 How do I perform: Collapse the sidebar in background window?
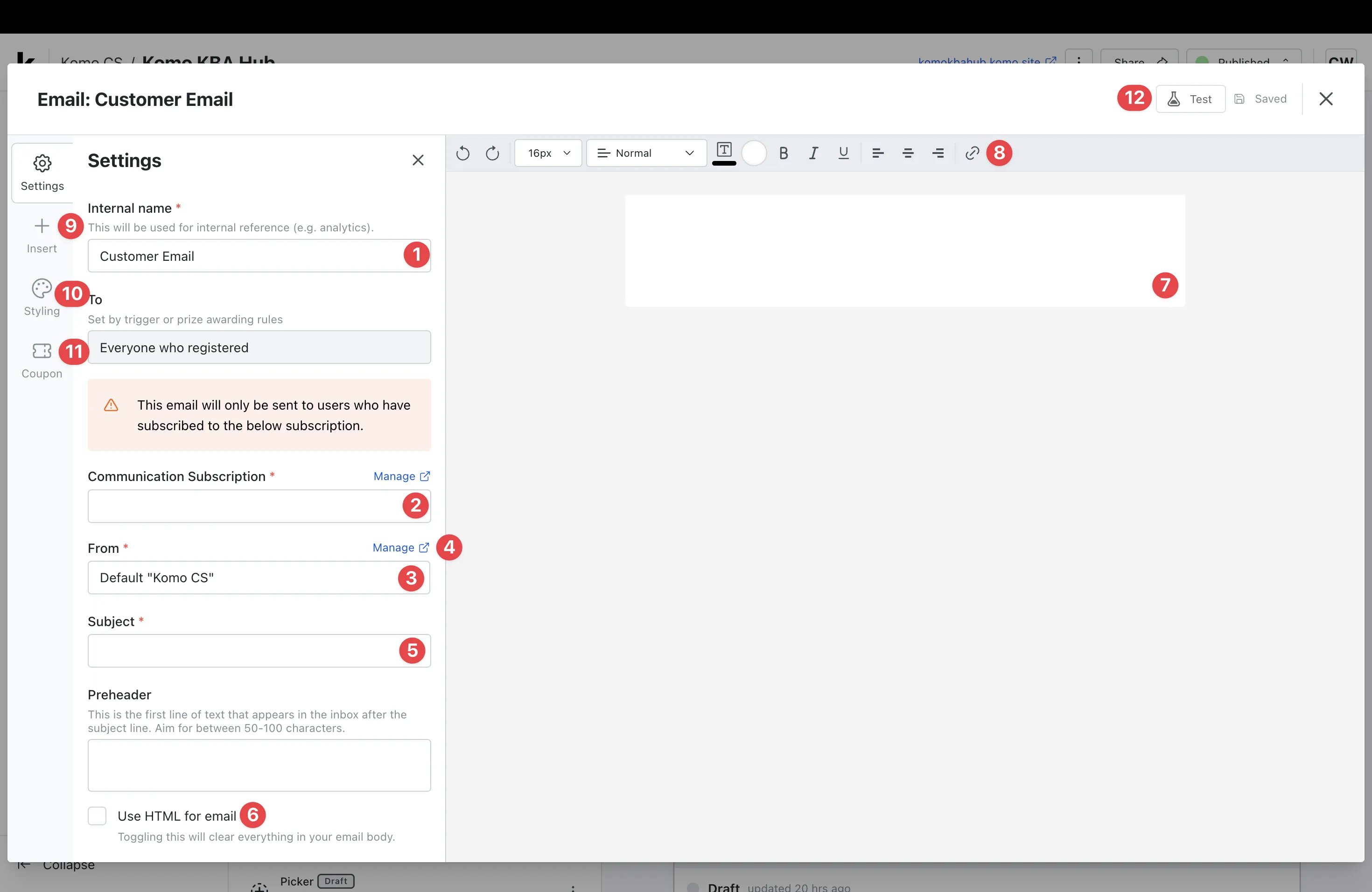pos(56,865)
